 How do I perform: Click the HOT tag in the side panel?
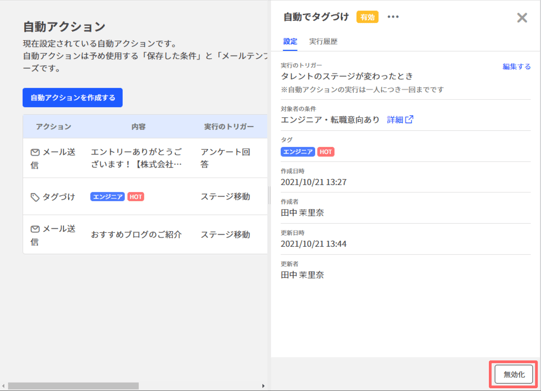tap(326, 152)
